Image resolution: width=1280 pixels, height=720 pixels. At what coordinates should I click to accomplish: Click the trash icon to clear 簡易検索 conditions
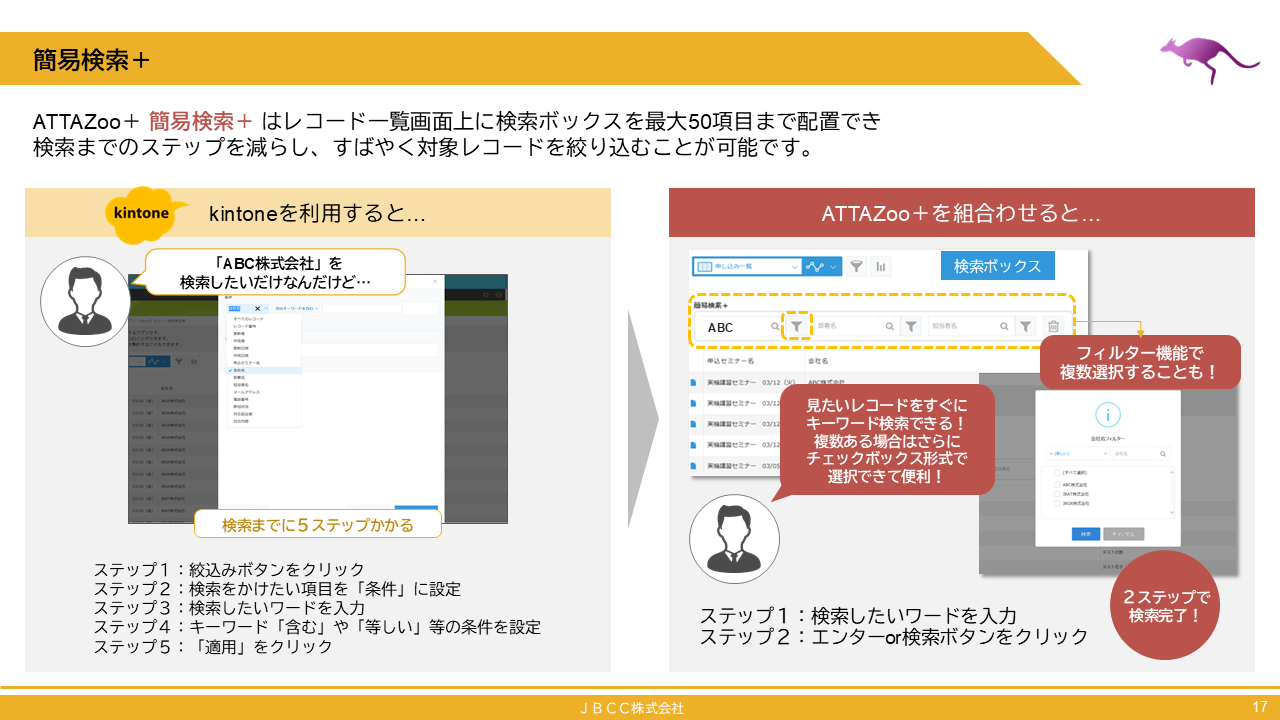(x=1052, y=327)
